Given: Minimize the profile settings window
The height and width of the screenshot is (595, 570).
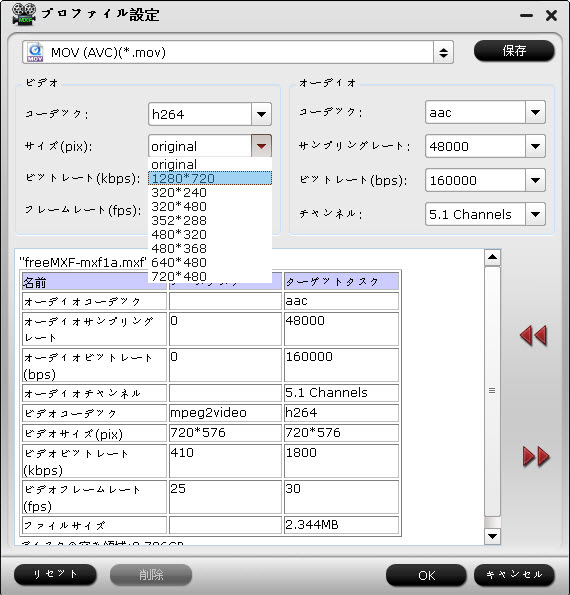Looking at the screenshot, I should click(526, 16).
